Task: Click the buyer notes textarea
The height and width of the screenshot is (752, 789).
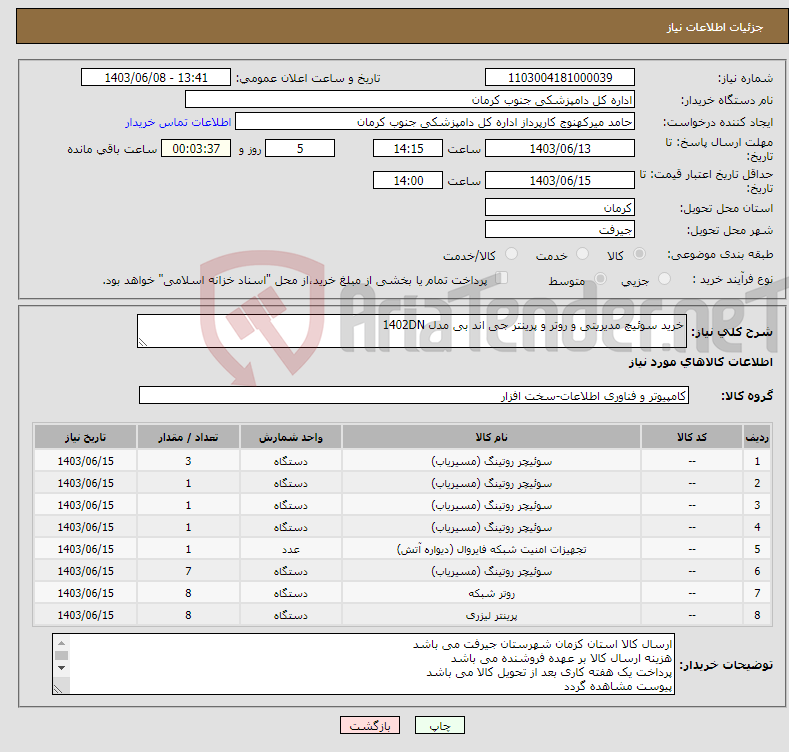Action: (363, 664)
